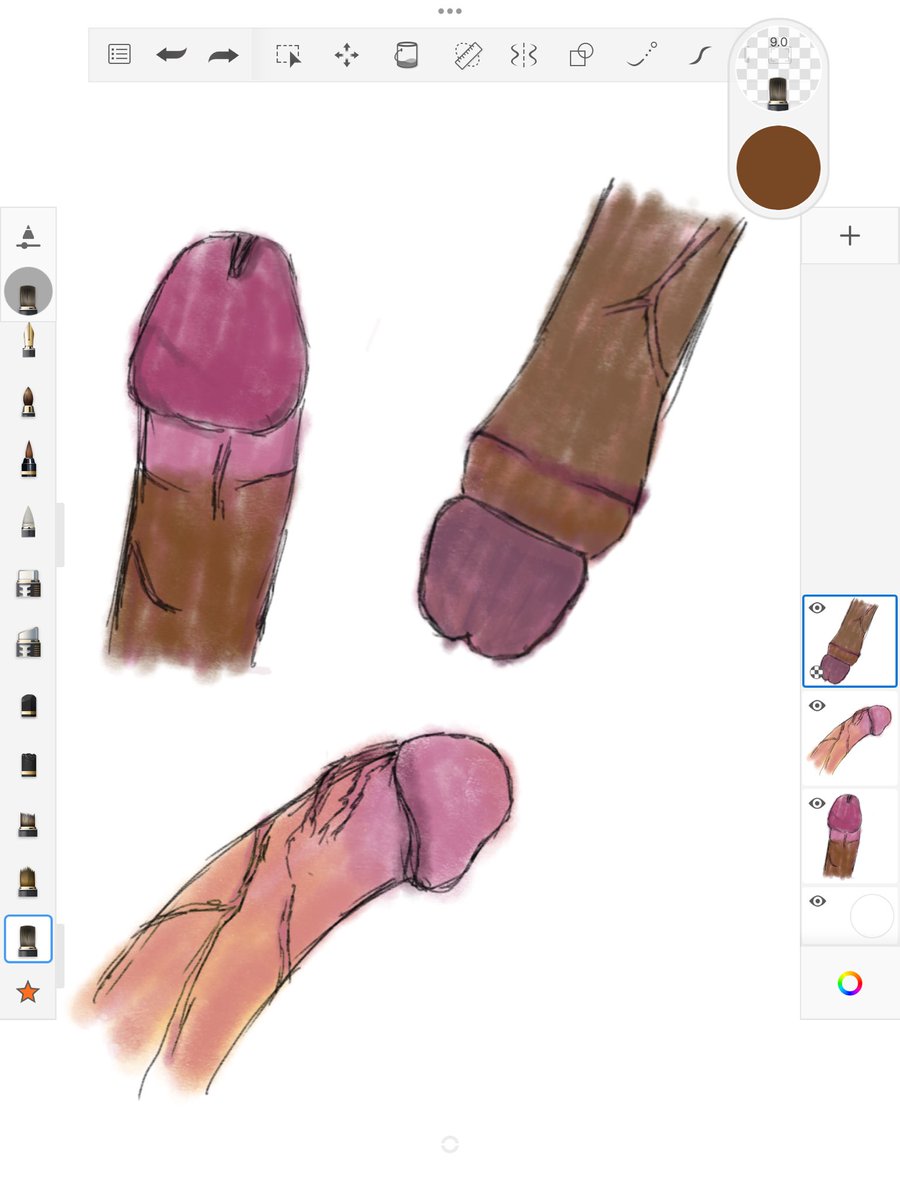Redo the undone stroke
This screenshot has height=1200, width=900.
coord(223,55)
